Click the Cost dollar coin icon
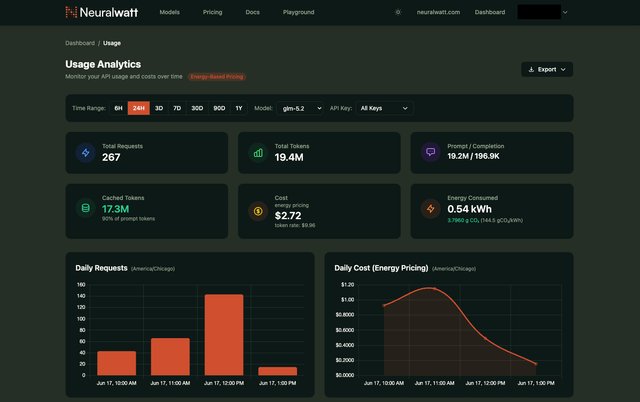The image size is (640, 402). pyautogui.click(x=258, y=211)
